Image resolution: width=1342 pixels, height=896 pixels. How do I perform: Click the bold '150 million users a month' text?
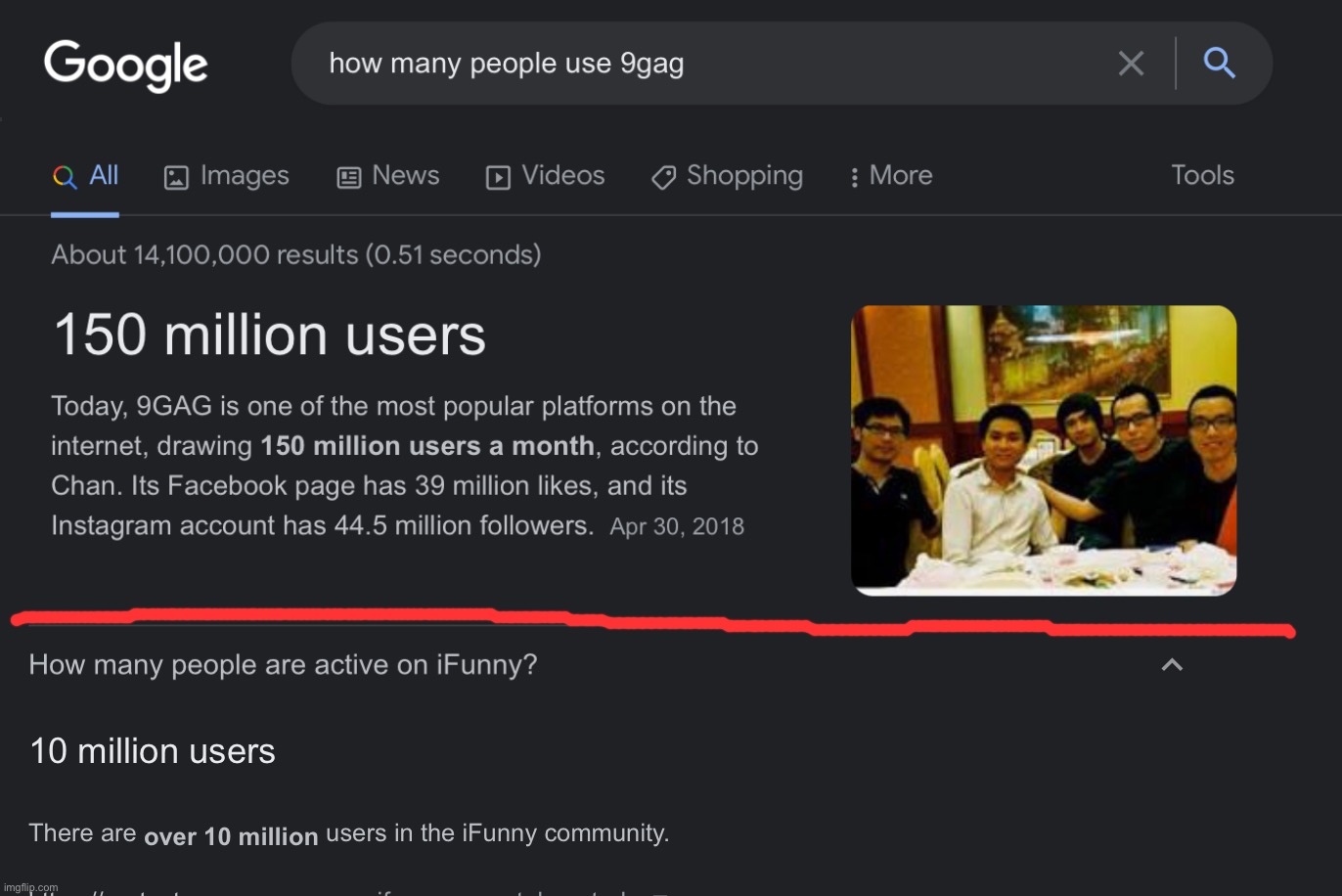coord(427,446)
